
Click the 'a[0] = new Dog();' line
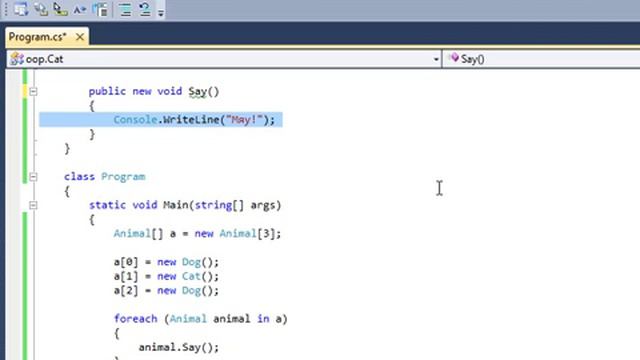pos(167,262)
